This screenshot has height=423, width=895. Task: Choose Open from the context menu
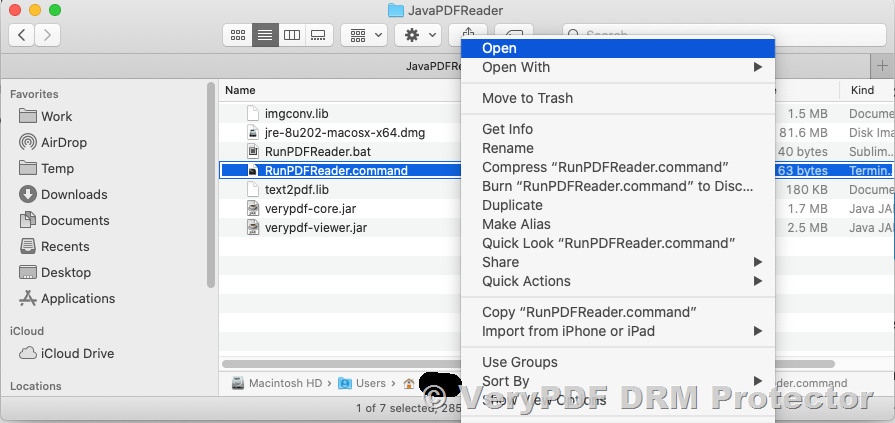[x=499, y=47]
